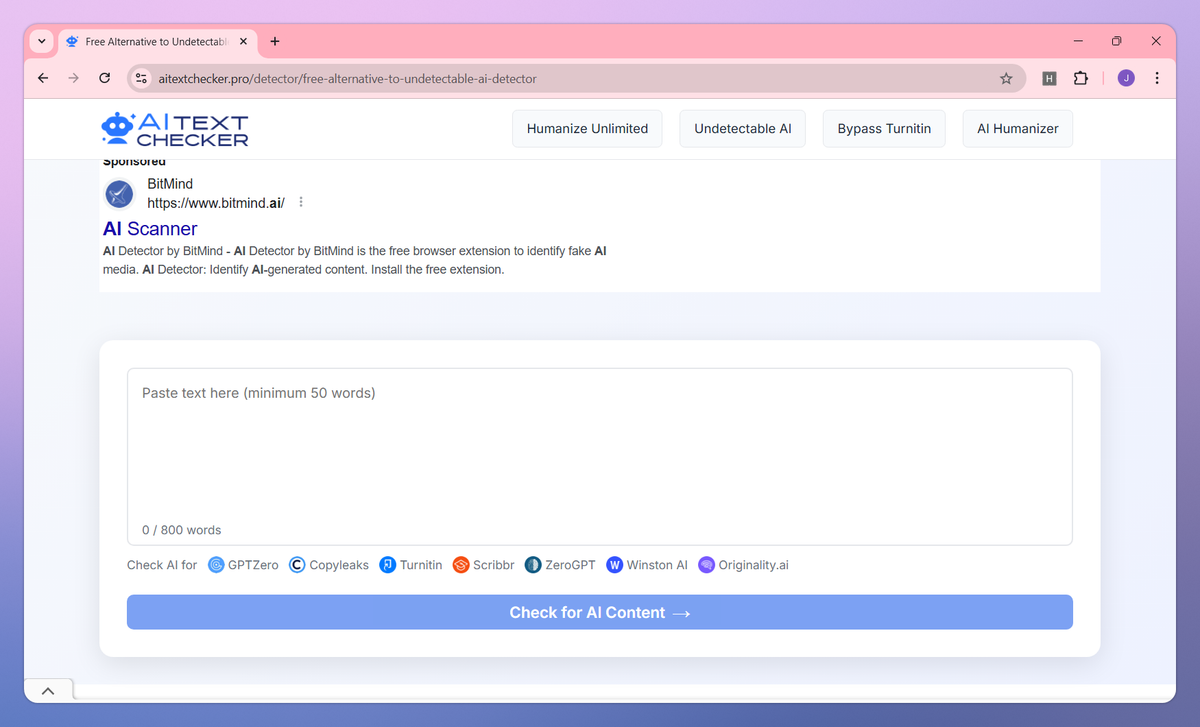Select the Originality.ai detector icon
Image resolution: width=1200 pixels, height=727 pixels.
click(x=706, y=565)
